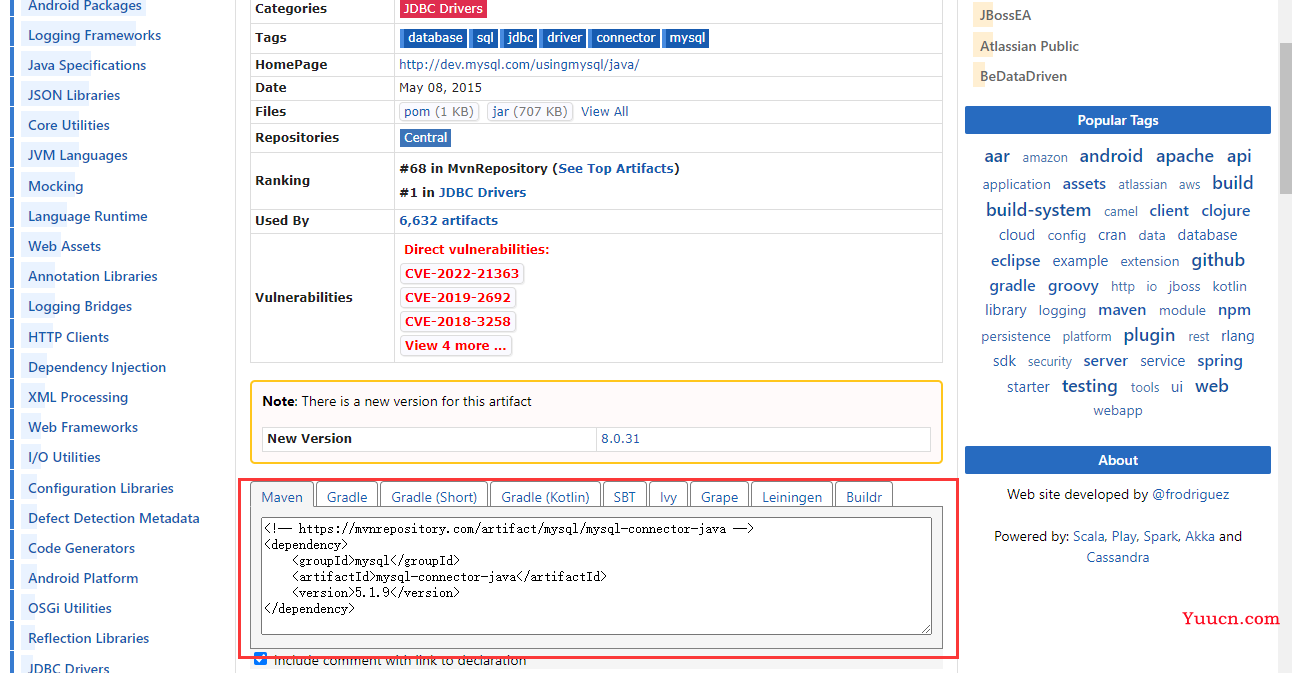The height and width of the screenshot is (673, 1292).
Task: Click the database tag
Action: [433, 38]
